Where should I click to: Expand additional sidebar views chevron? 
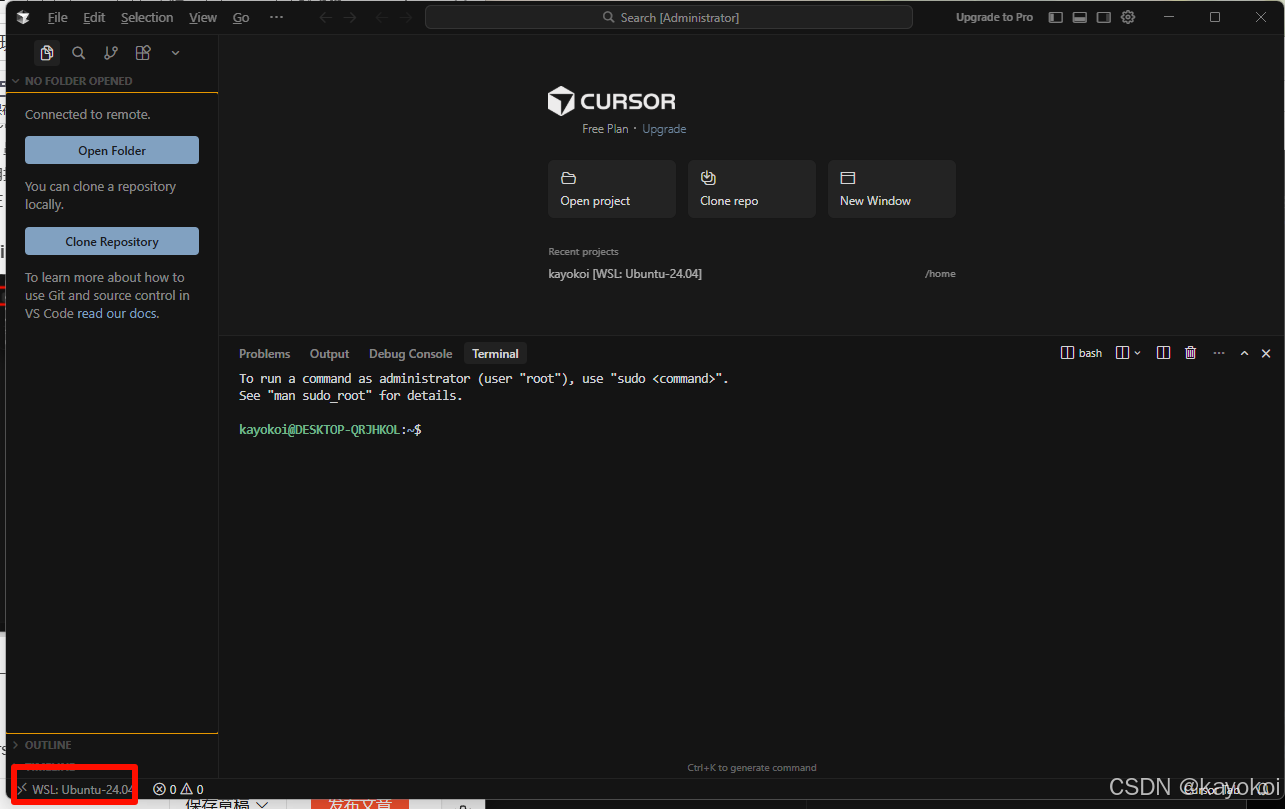pyautogui.click(x=175, y=53)
